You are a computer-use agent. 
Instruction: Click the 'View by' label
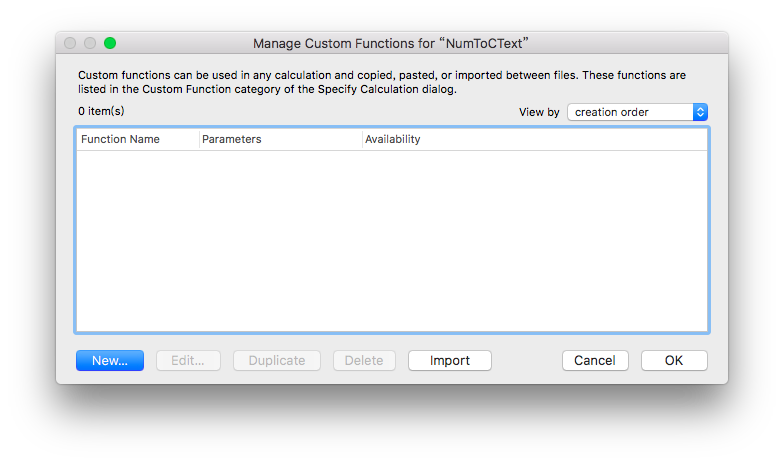point(539,112)
